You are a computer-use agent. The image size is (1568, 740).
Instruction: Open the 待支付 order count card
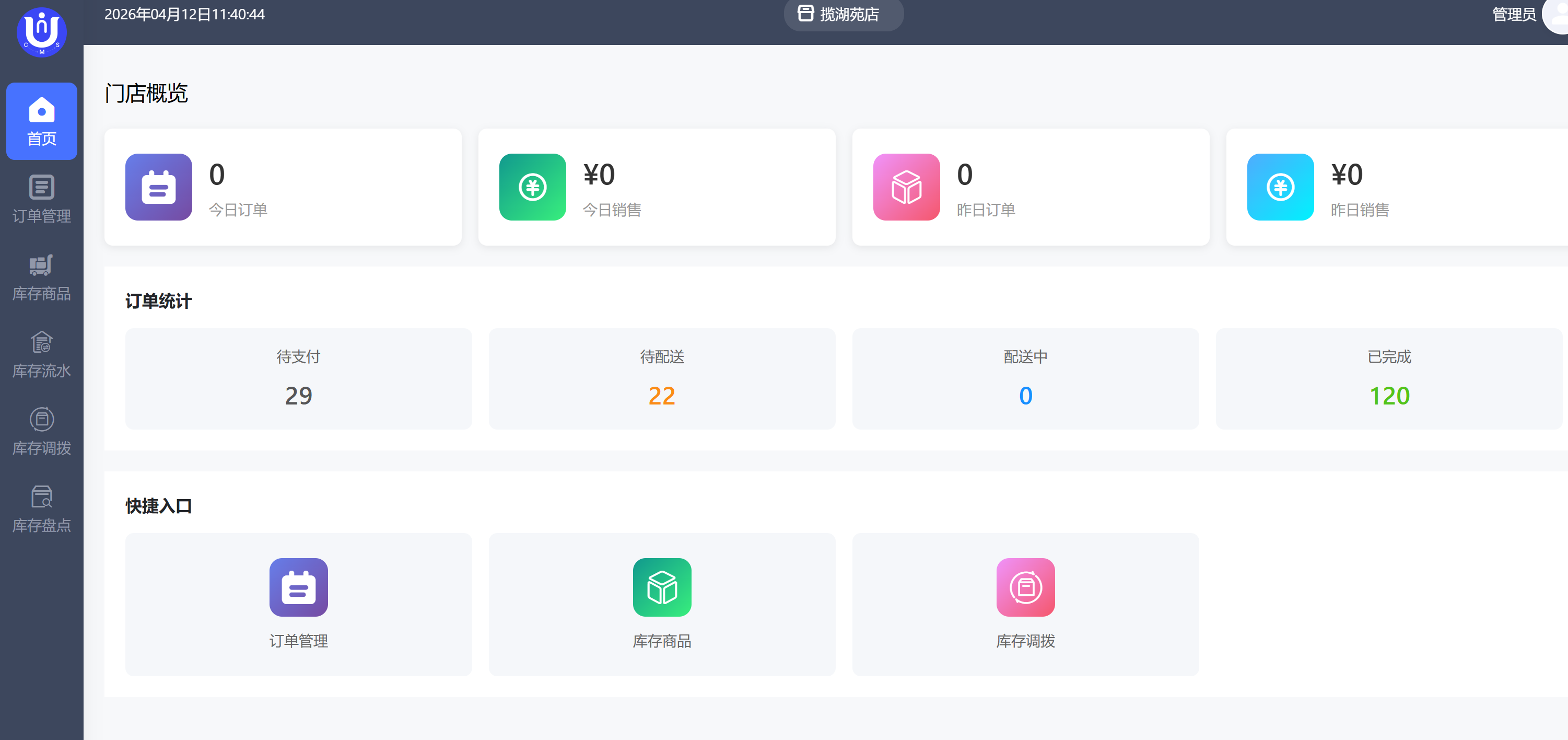(x=298, y=379)
